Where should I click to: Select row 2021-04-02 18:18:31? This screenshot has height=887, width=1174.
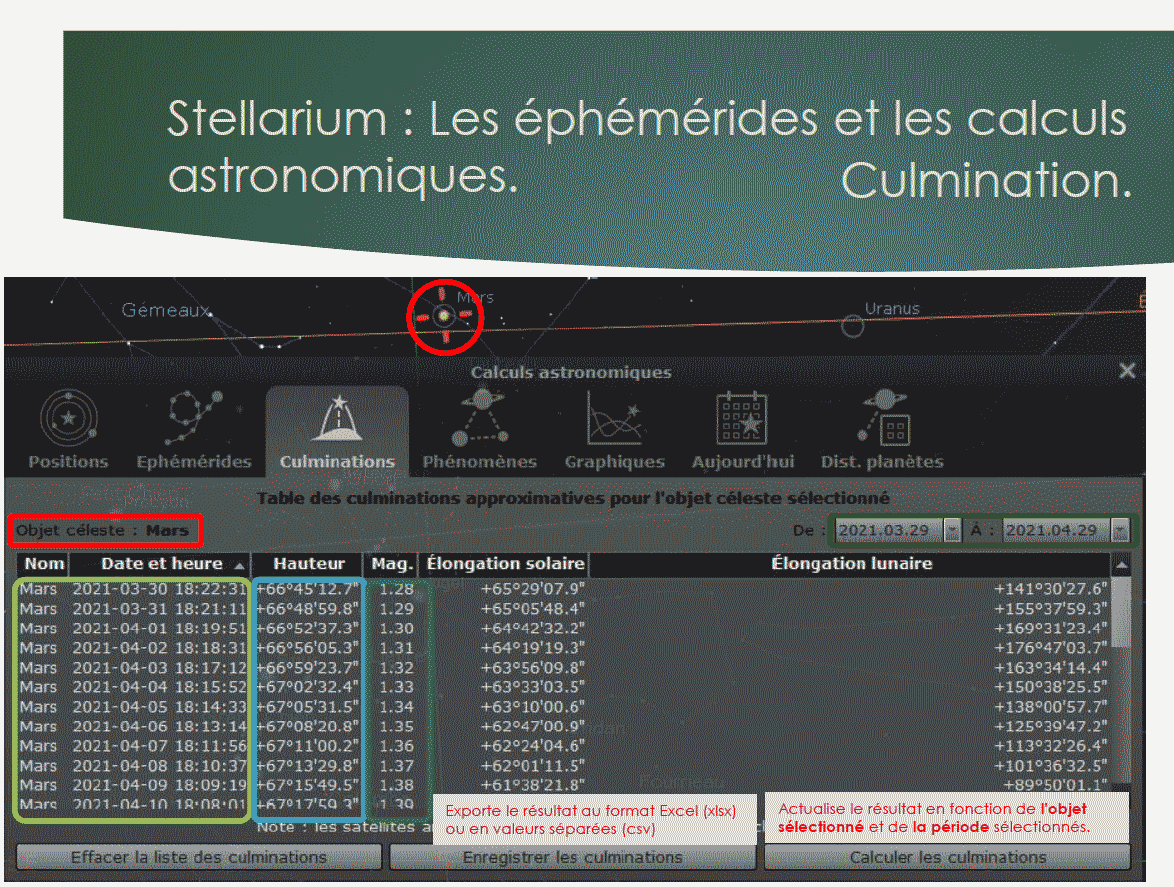pyautogui.click(x=564, y=647)
